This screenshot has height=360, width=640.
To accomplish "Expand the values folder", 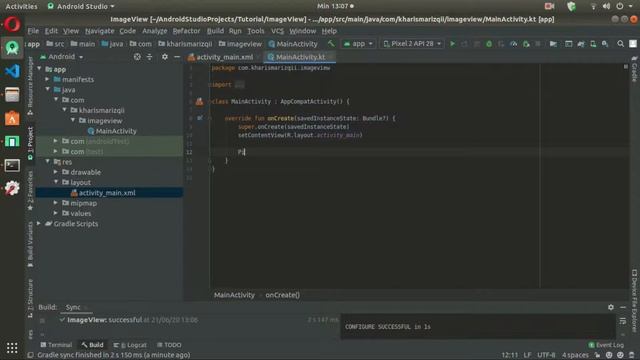I will pyautogui.click(x=56, y=213).
